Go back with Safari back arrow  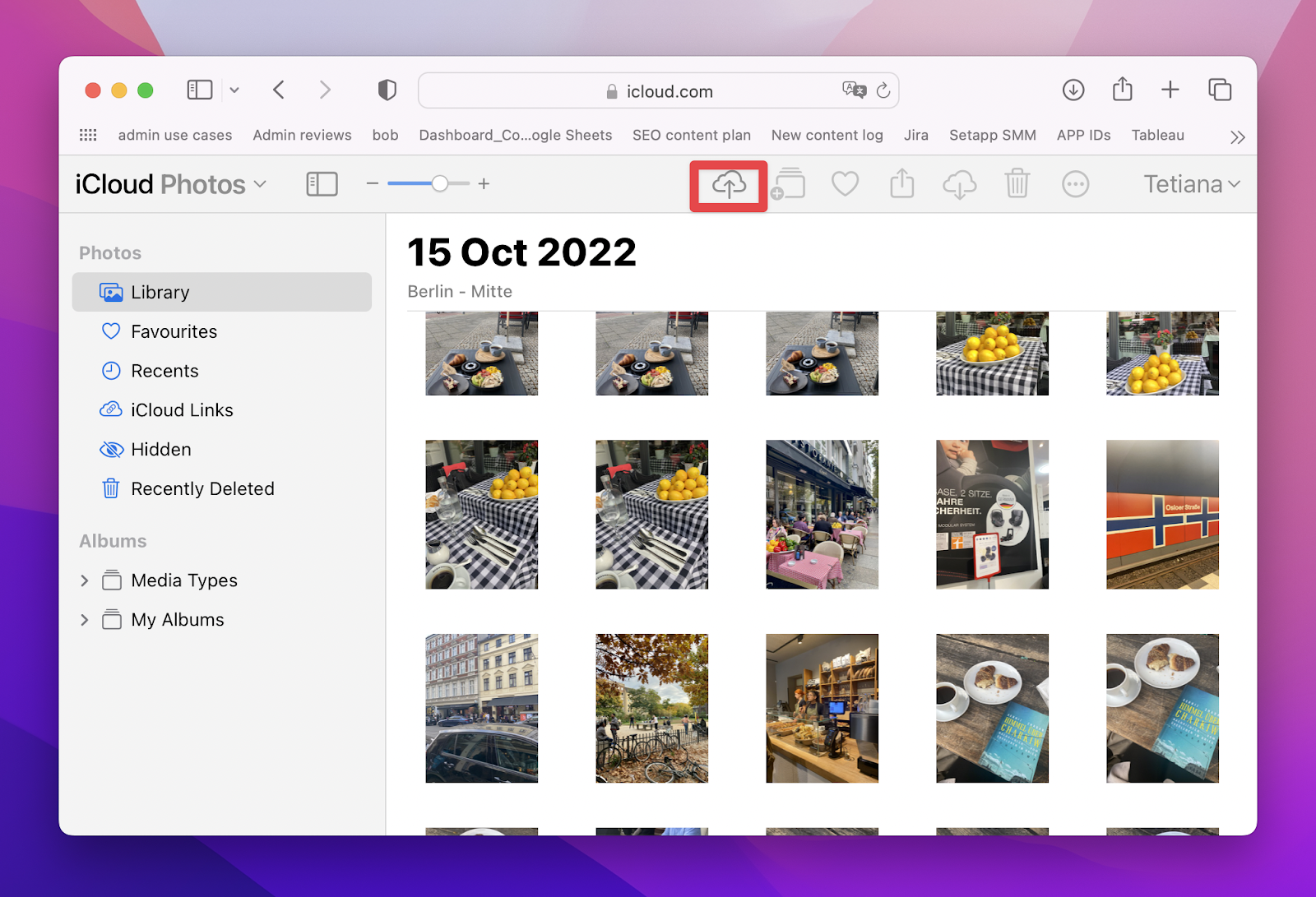click(x=279, y=90)
